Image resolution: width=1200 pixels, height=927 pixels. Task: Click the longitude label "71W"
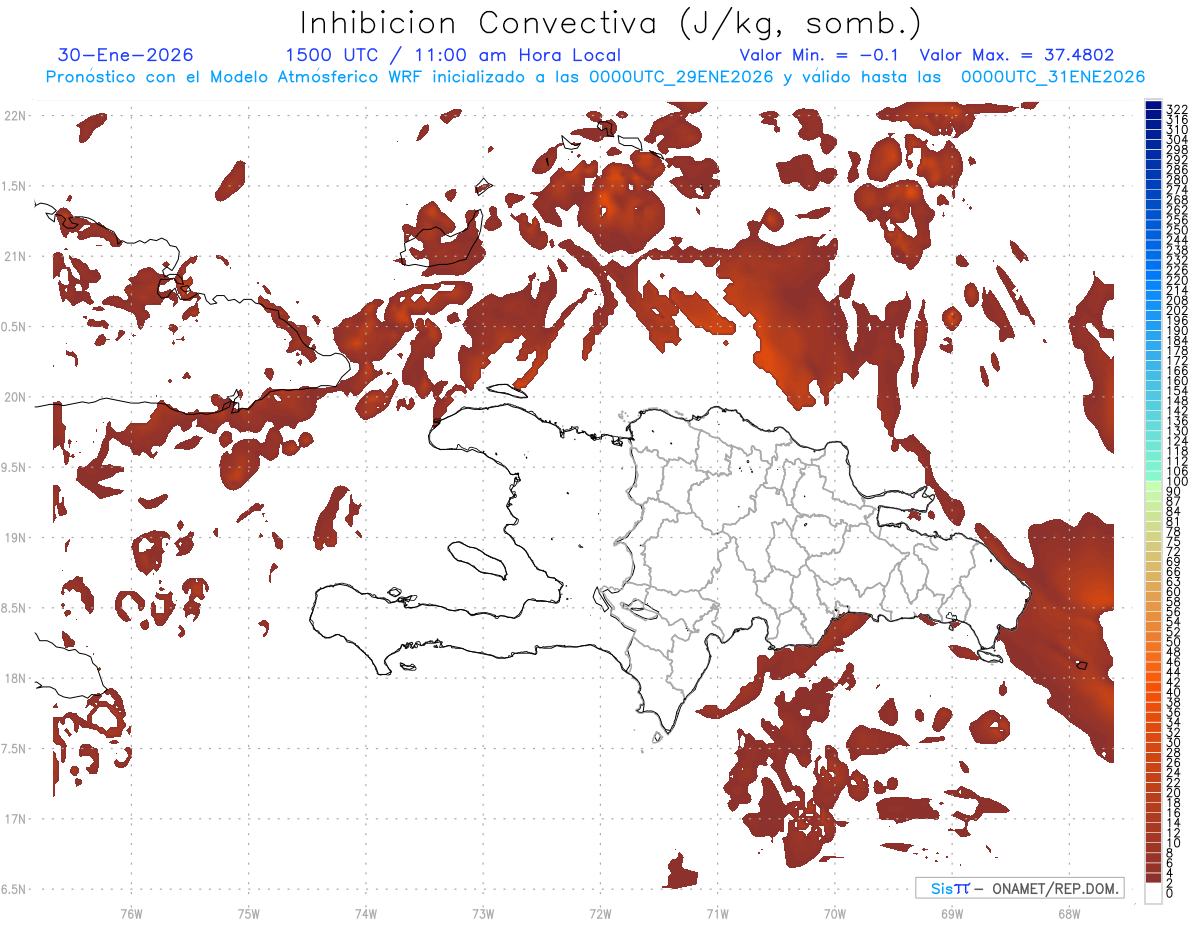tap(717, 913)
